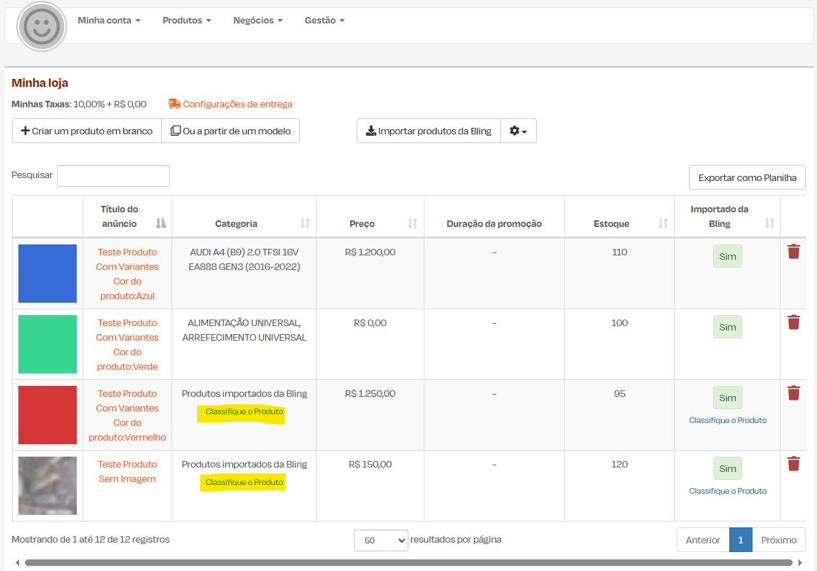Sort by Título do anúncio column icon
Screen dimensions: 817x571
(161, 223)
